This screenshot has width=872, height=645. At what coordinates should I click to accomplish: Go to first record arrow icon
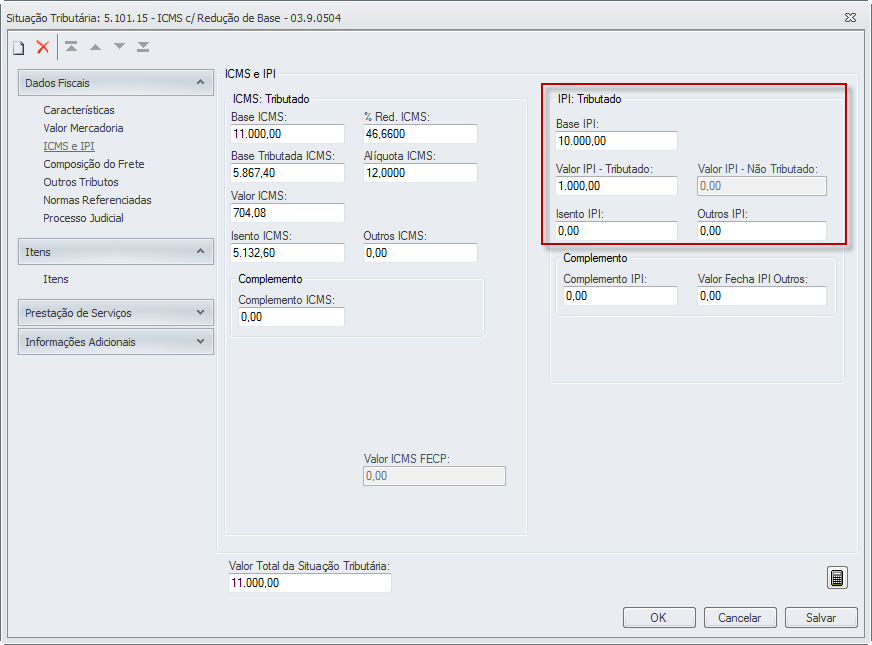point(71,47)
